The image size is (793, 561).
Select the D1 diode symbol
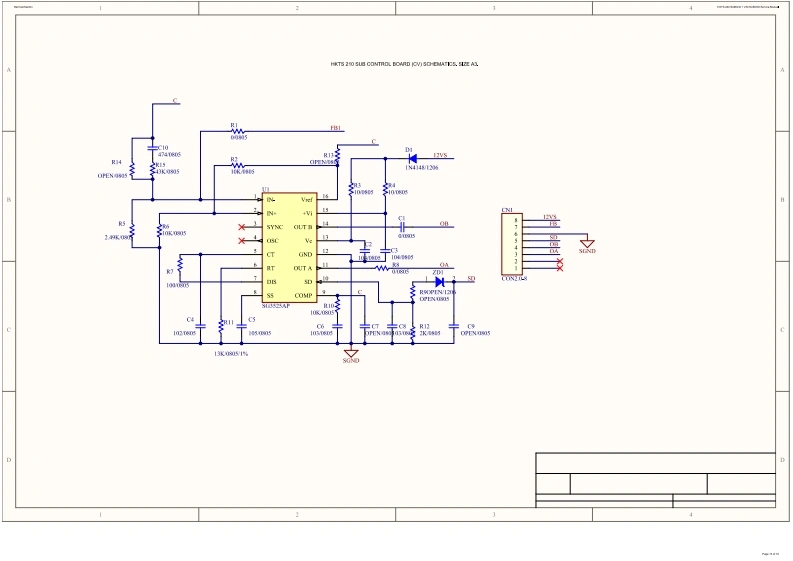412,157
